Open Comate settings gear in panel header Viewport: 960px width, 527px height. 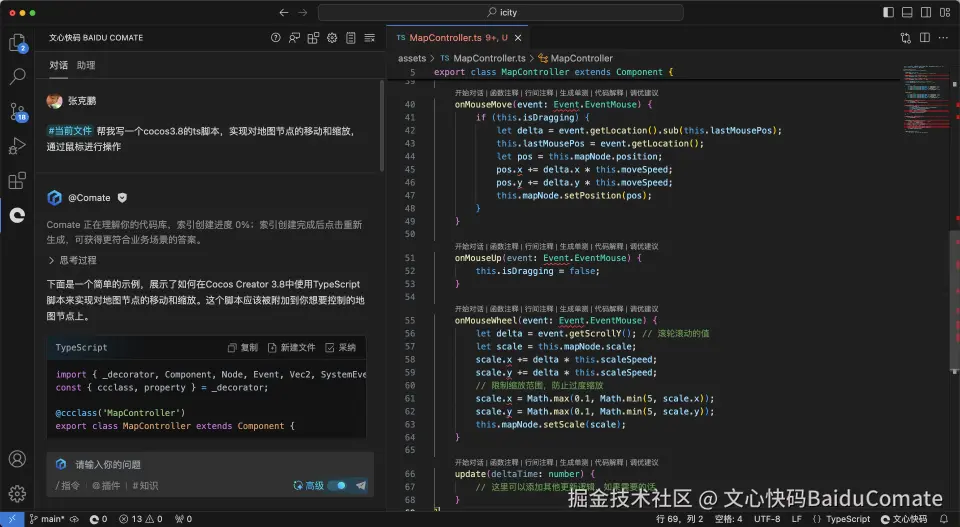pyautogui.click(x=332, y=38)
